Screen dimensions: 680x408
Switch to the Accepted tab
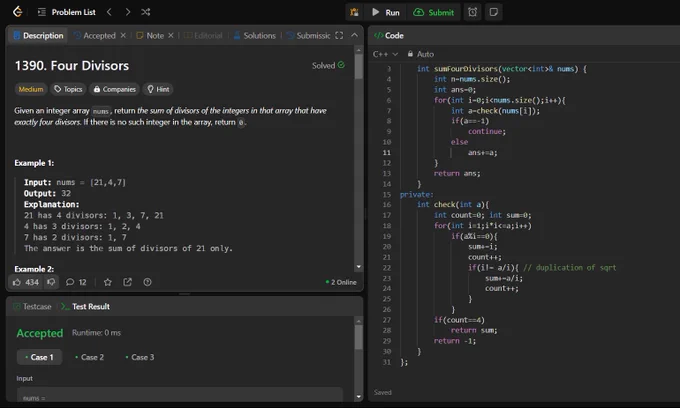click(95, 36)
